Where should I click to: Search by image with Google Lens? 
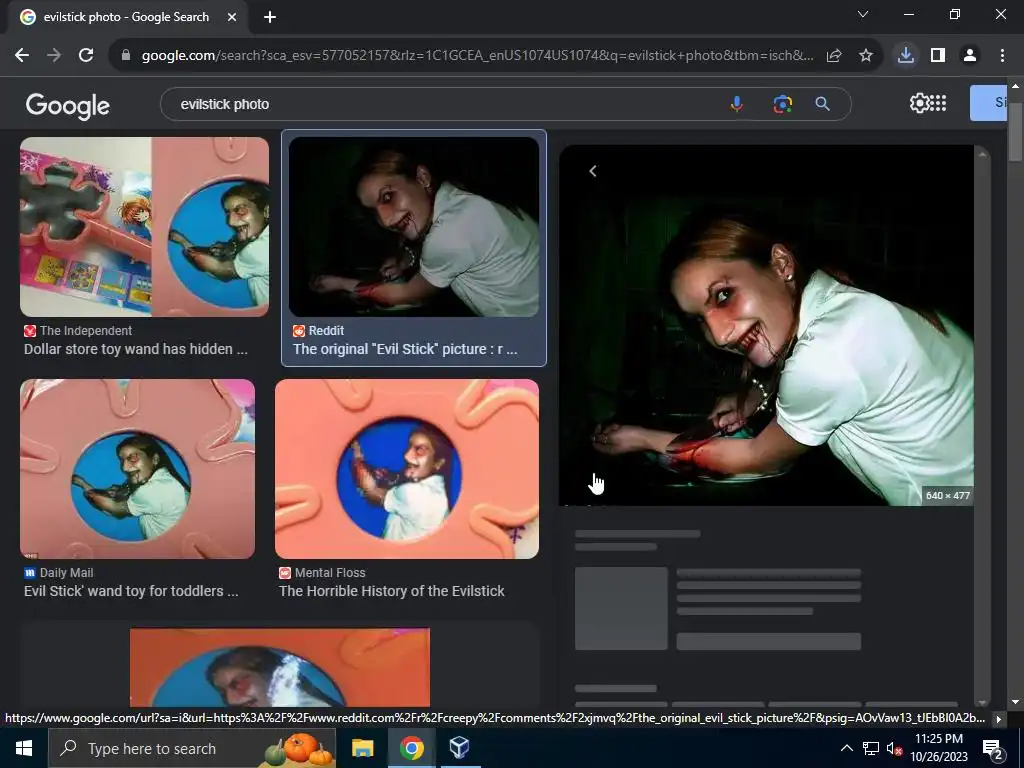(x=782, y=104)
